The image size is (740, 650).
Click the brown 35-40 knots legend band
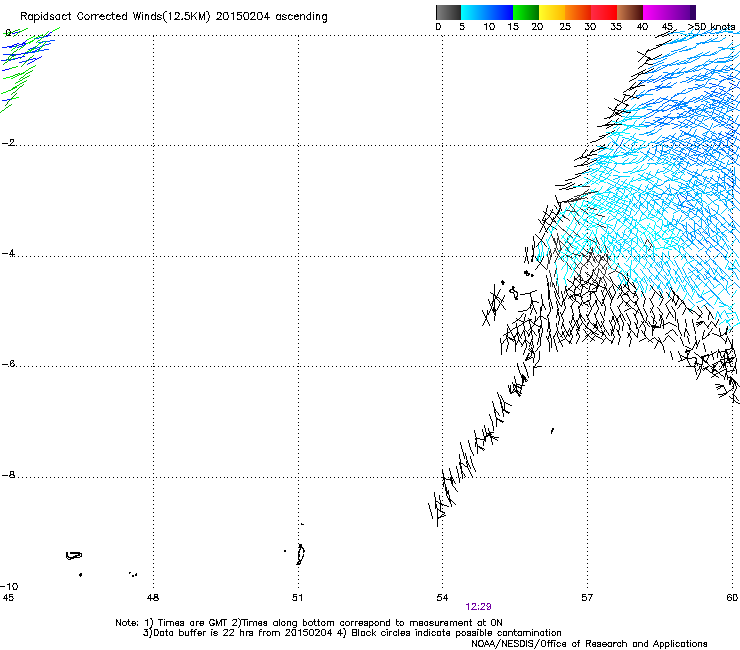click(x=630, y=12)
